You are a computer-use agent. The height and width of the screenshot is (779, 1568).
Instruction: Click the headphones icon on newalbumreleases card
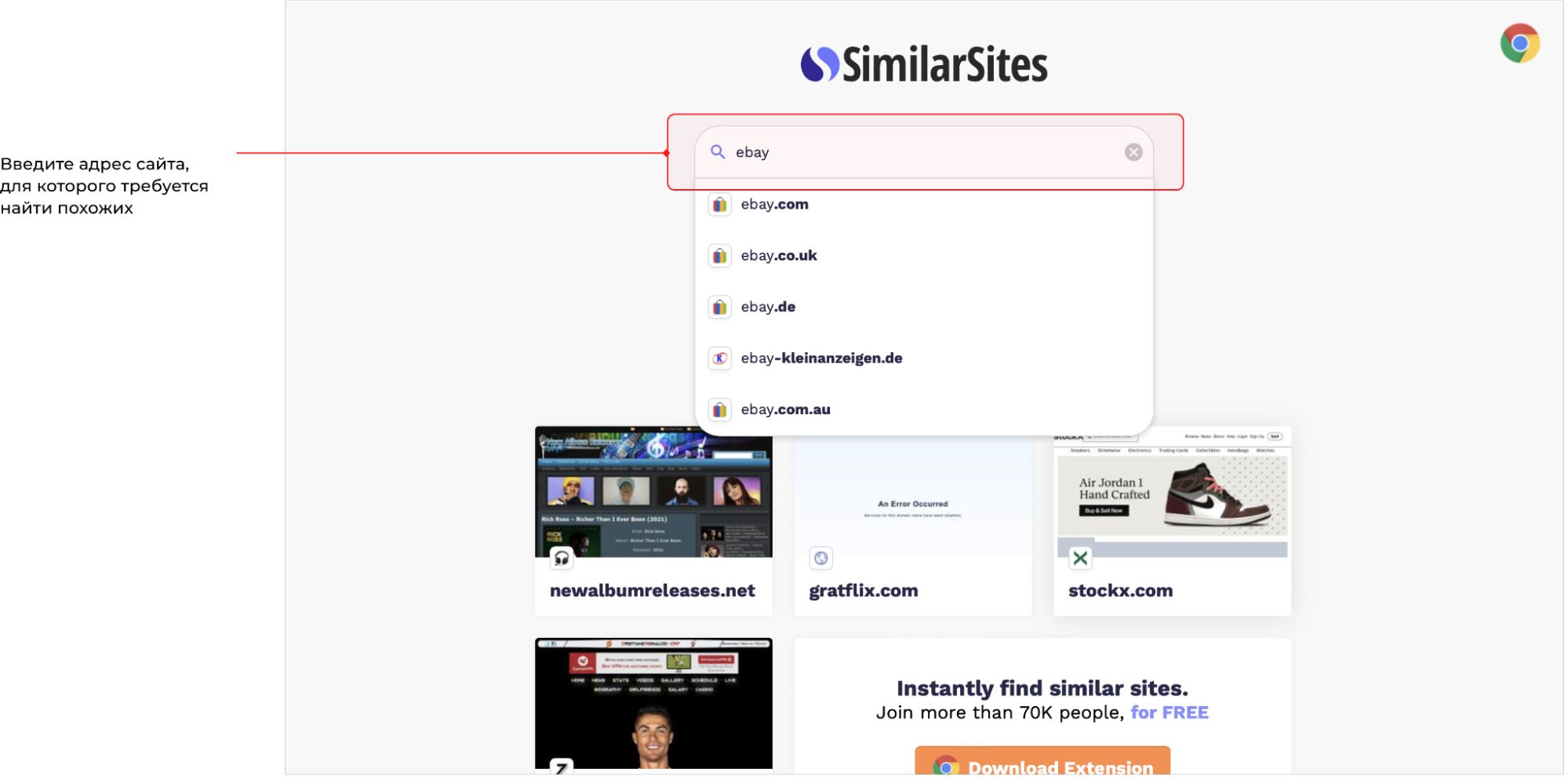pyautogui.click(x=562, y=558)
